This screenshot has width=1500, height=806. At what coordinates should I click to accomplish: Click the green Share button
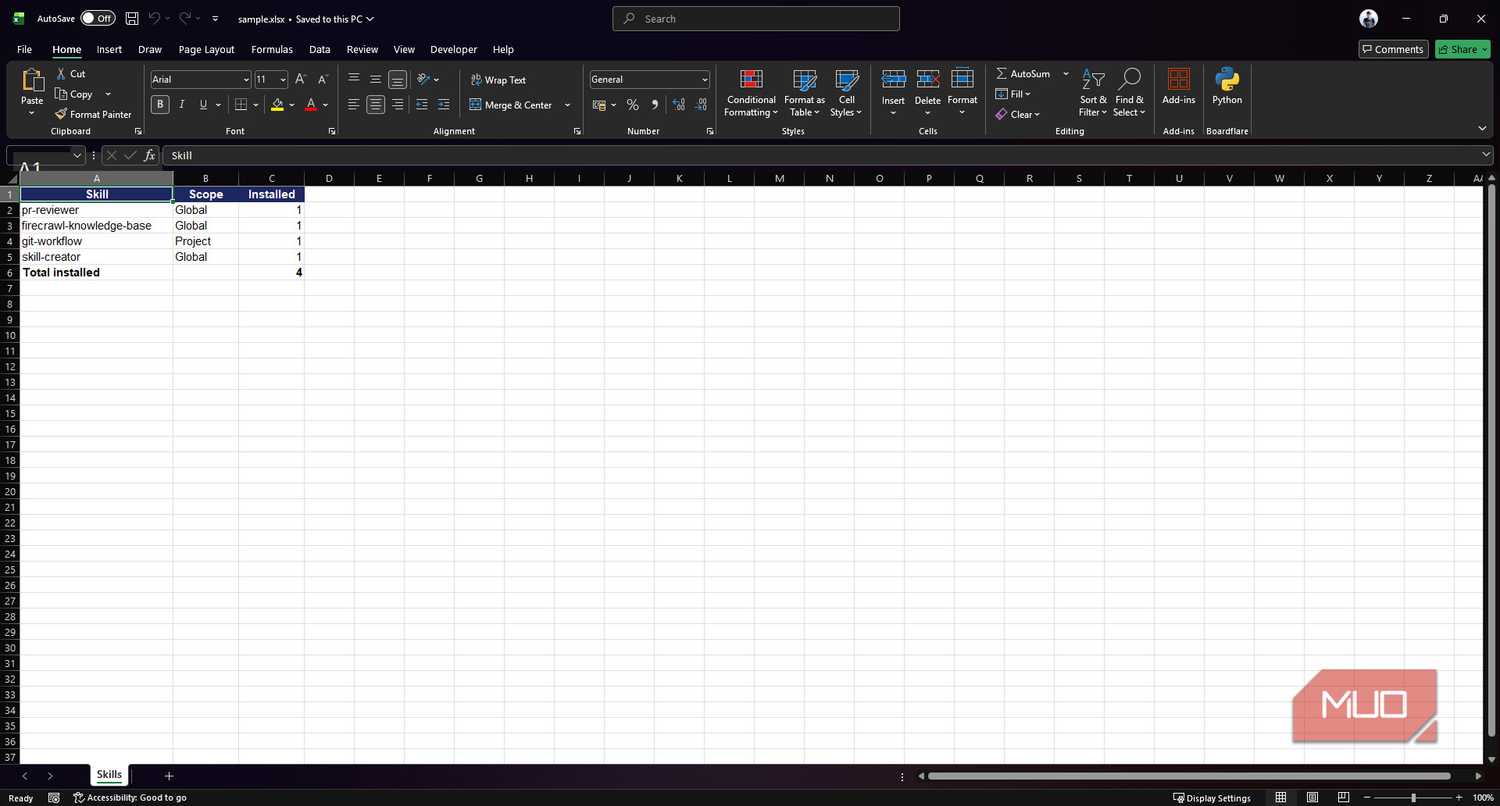point(1462,49)
